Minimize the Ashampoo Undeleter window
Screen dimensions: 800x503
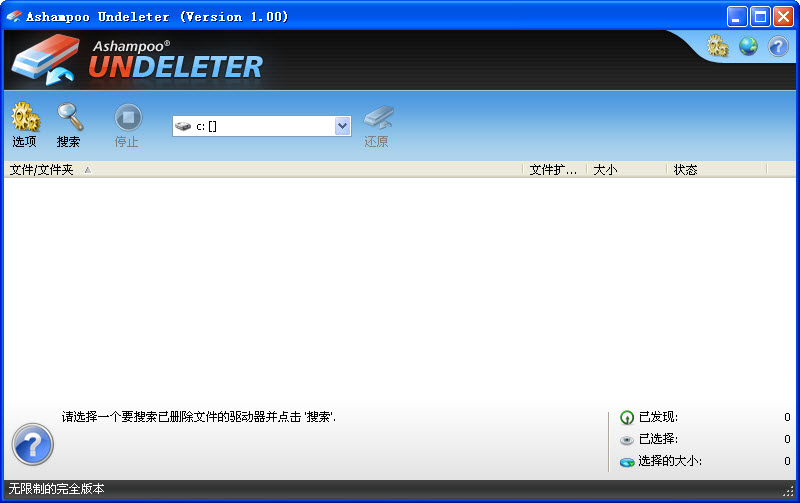tap(738, 16)
